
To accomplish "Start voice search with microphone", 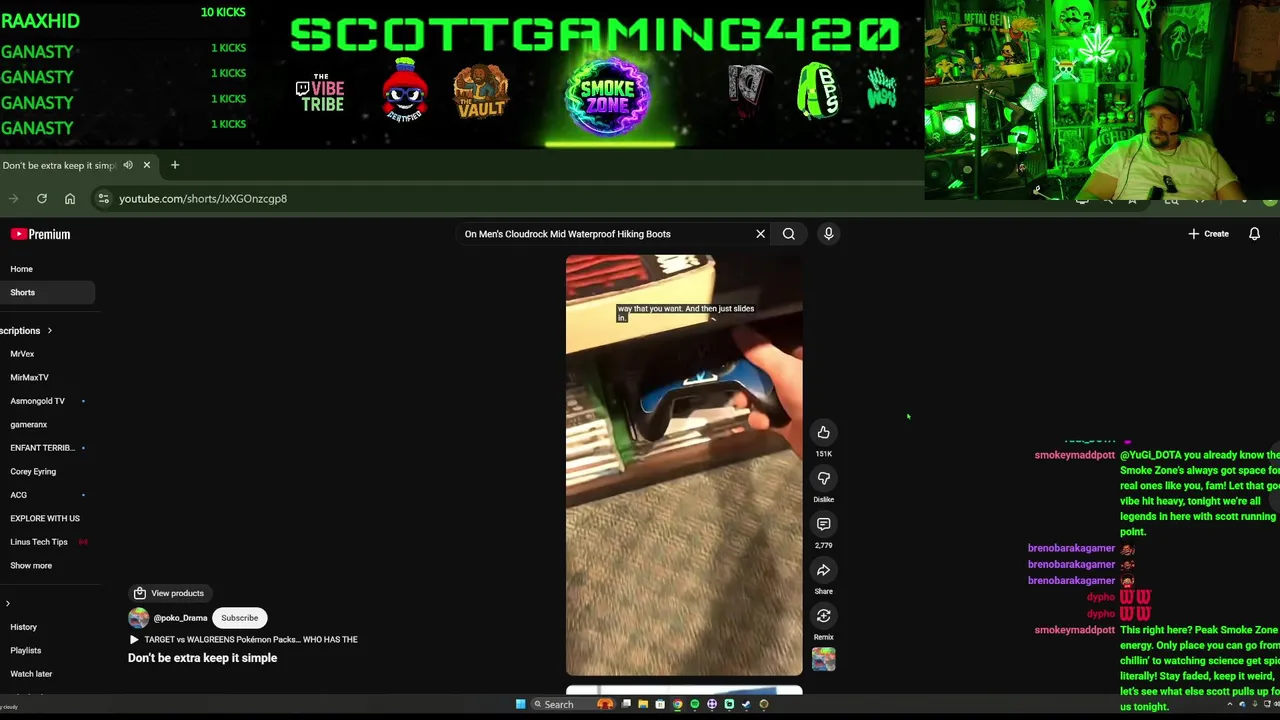I will tap(828, 234).
